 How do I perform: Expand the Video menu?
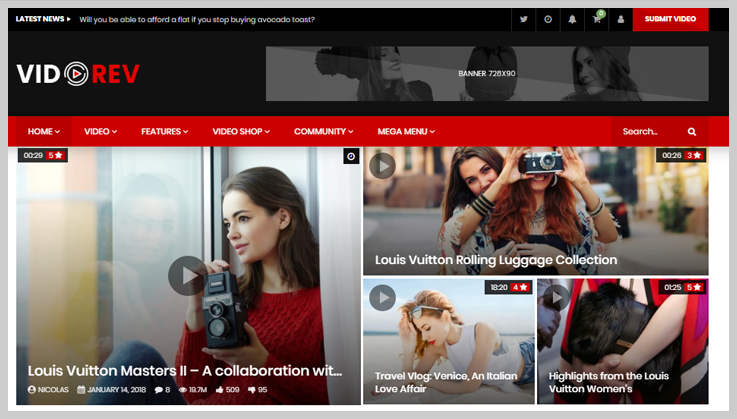click(x=101, y=132)
